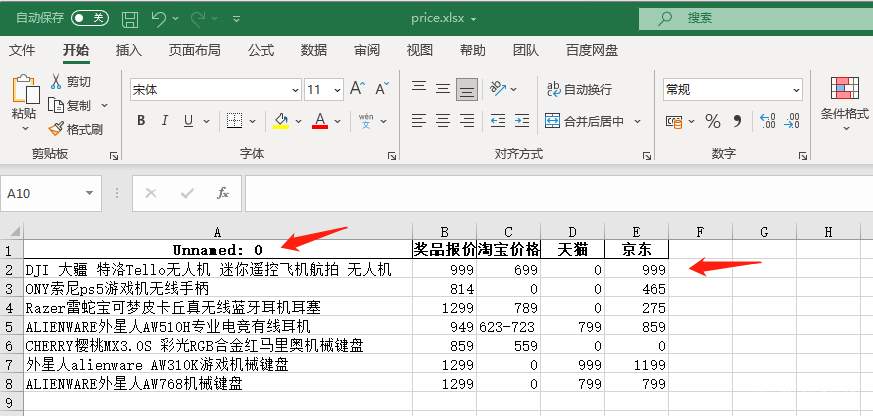Screen dimensions: 873x416
Task: Open the Name Box dropdown arrow
Action: coord(89,193)
